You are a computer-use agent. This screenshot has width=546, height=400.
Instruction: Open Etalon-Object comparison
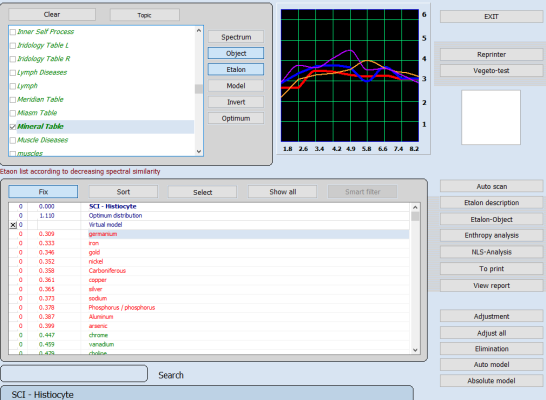(x=491, y=219)
